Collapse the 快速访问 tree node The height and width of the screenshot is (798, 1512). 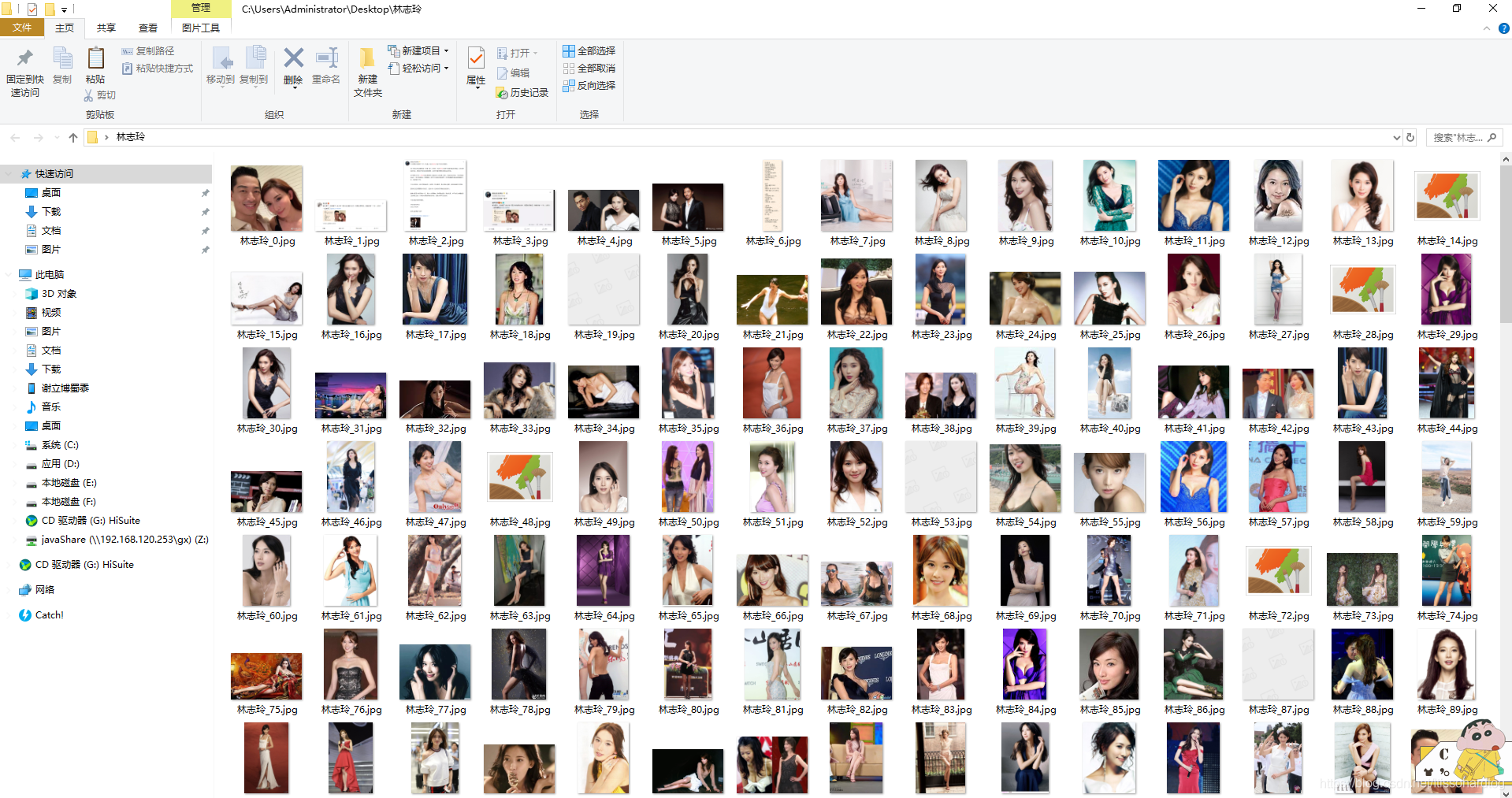coord(9,173)
